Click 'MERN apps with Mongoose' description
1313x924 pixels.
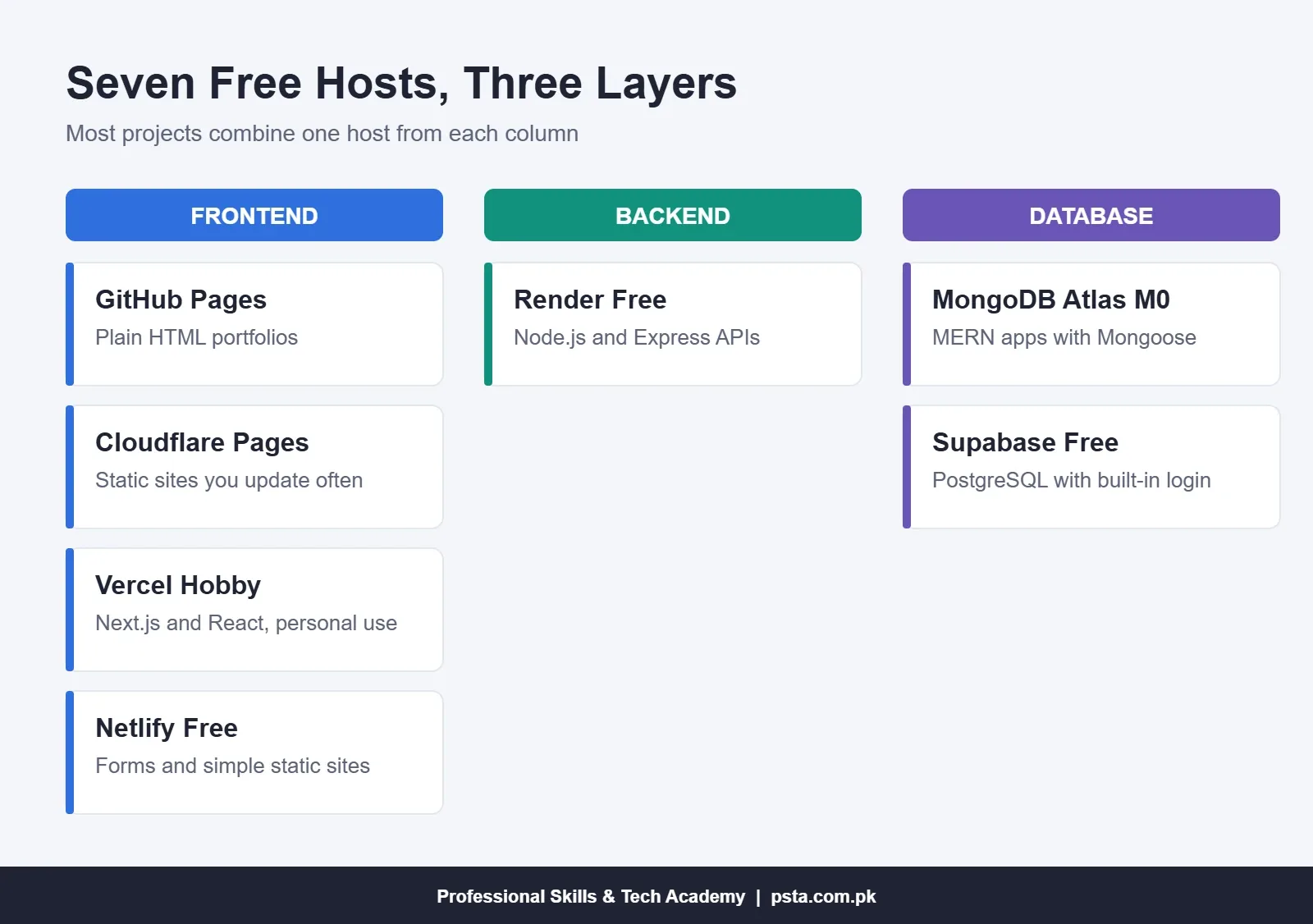(x=1064, y=337)
